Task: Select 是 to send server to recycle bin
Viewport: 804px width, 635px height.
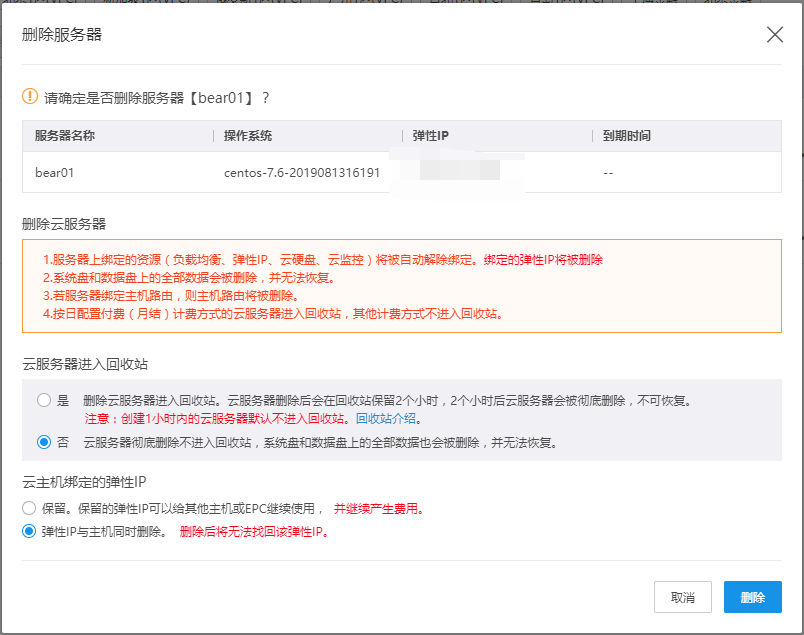Action: click(44, 400)
